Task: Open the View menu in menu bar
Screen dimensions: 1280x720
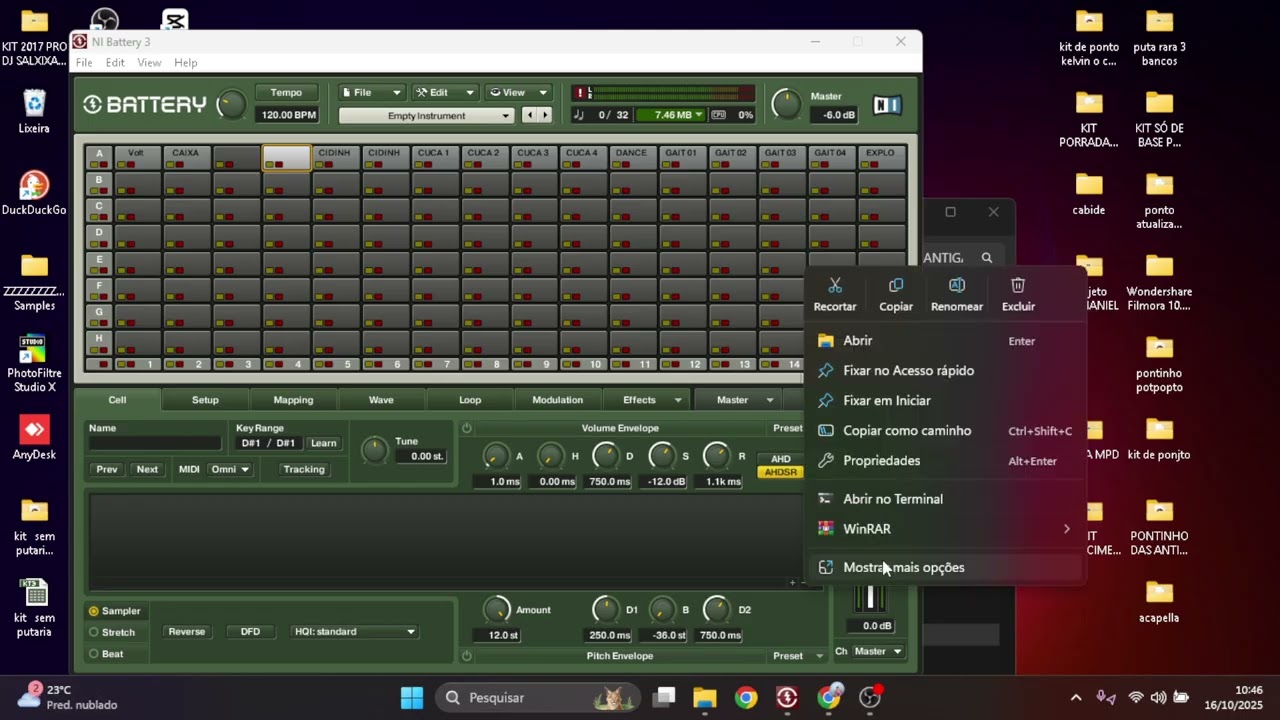Action: click(149, 63)
